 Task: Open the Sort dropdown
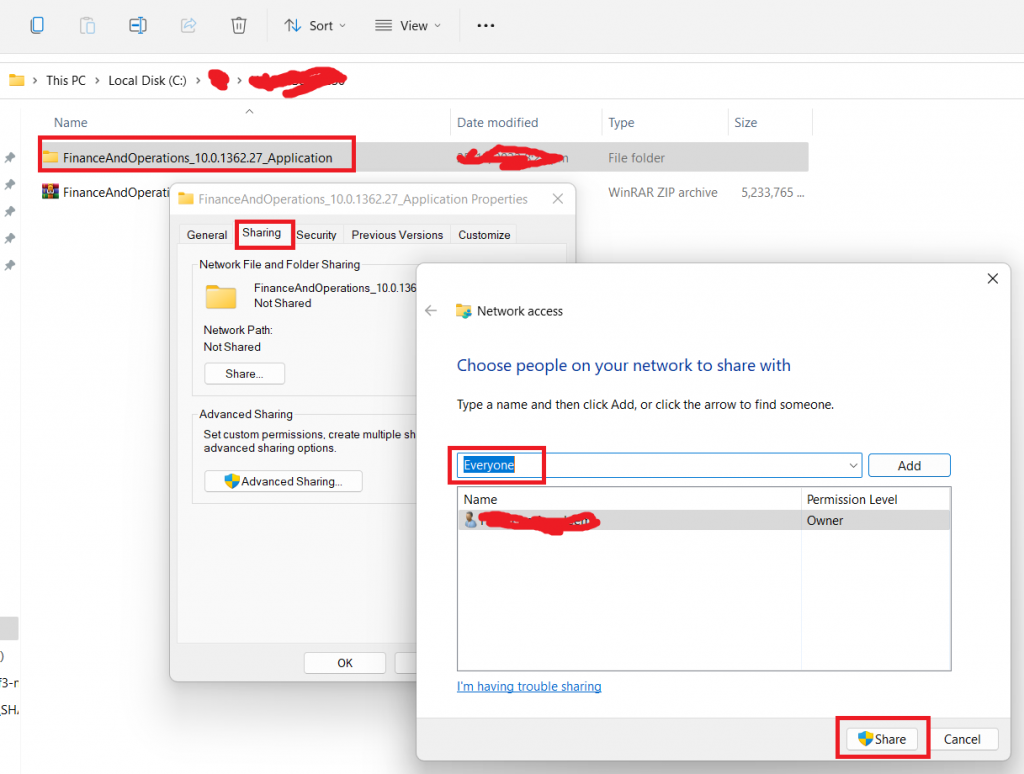tap(315, 25)
